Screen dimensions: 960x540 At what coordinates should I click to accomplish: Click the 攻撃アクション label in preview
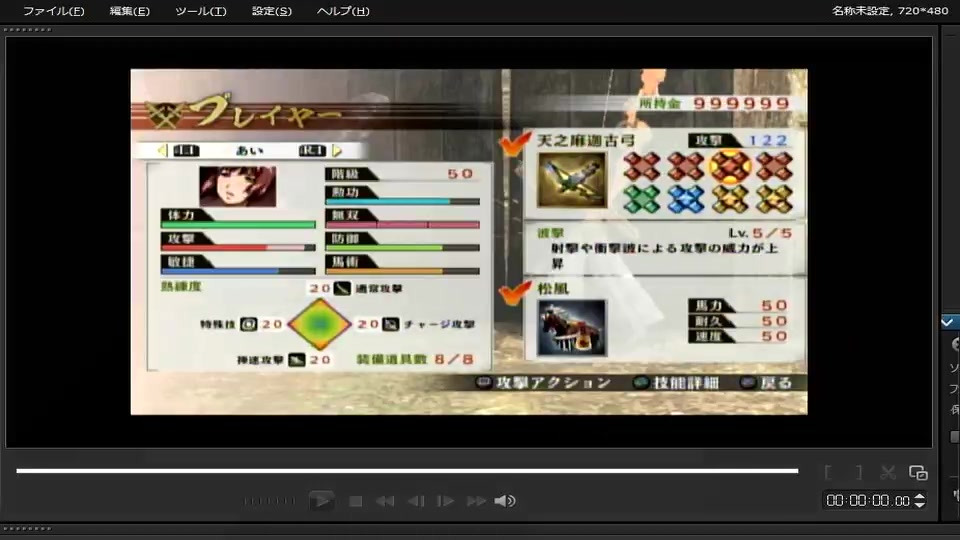[x=553, y=383]
